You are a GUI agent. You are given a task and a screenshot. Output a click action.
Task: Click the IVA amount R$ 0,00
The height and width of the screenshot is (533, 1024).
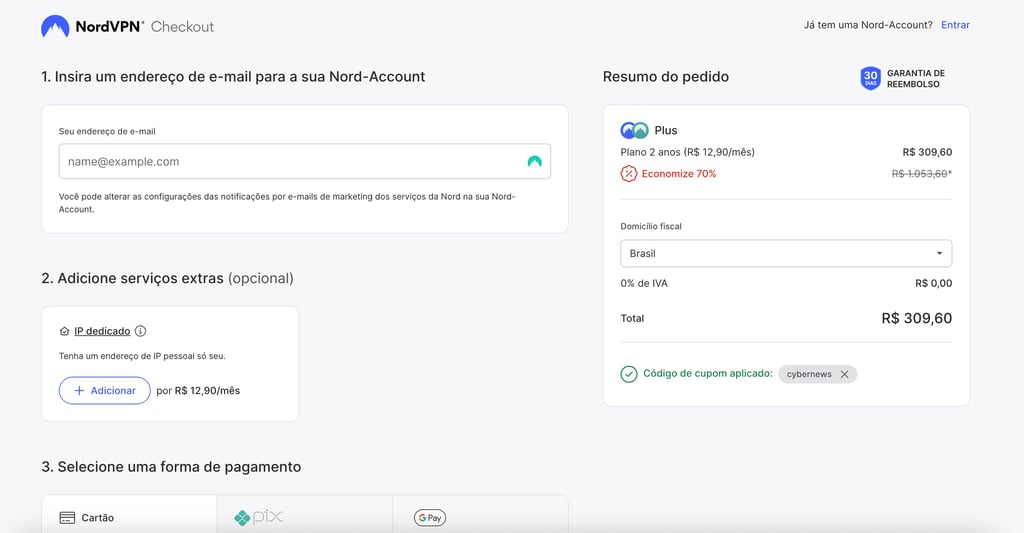point(933,283)
